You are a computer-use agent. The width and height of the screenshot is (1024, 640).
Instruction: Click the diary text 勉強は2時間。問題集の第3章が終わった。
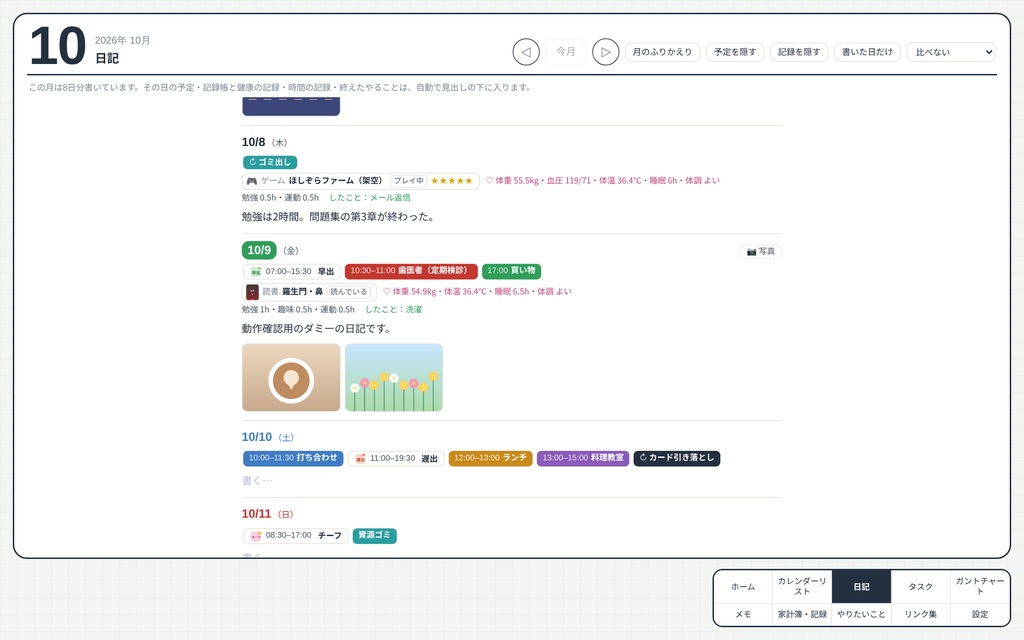[338, 217]
